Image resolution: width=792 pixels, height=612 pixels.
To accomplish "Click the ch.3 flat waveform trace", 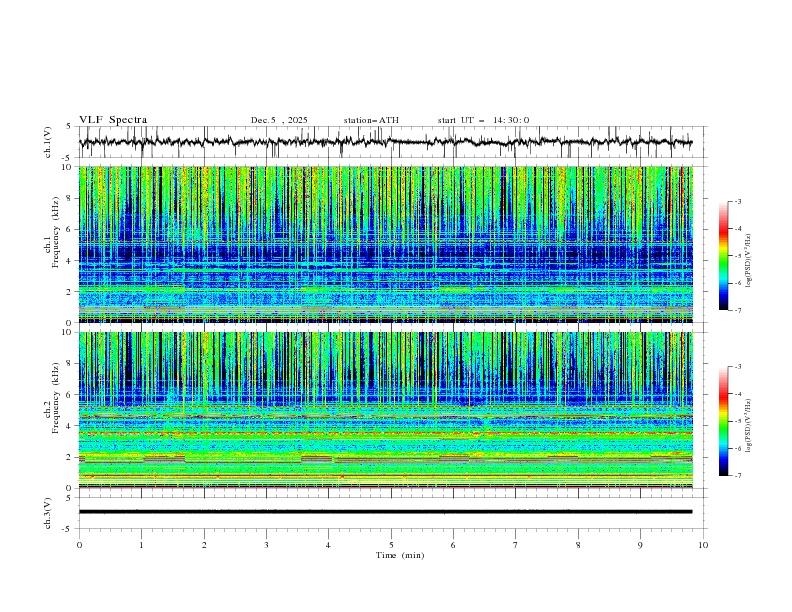I will pyautogui.click(x=385, y=512).
